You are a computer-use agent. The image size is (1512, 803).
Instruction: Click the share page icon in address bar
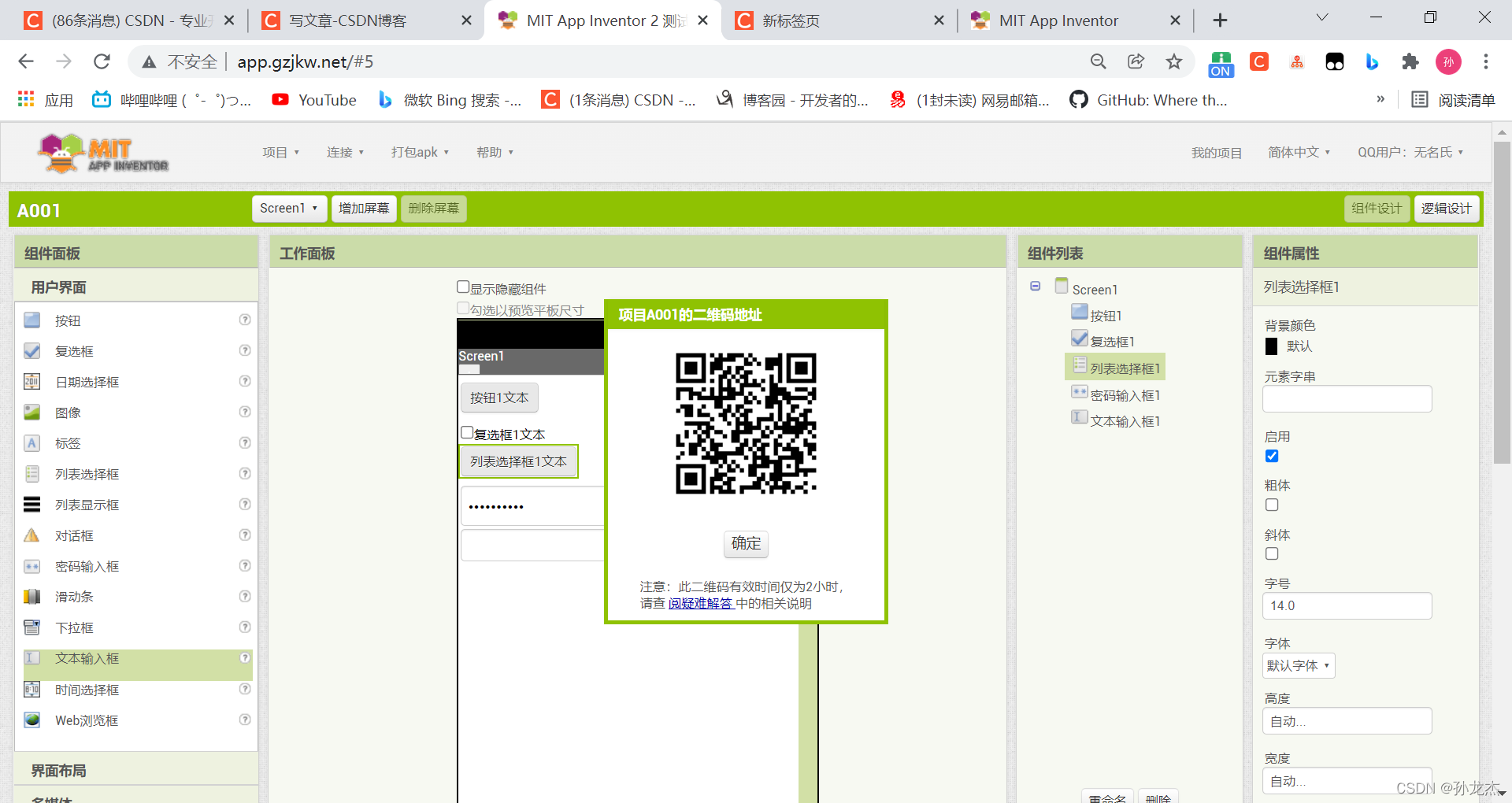click(x=1136, y=61)
